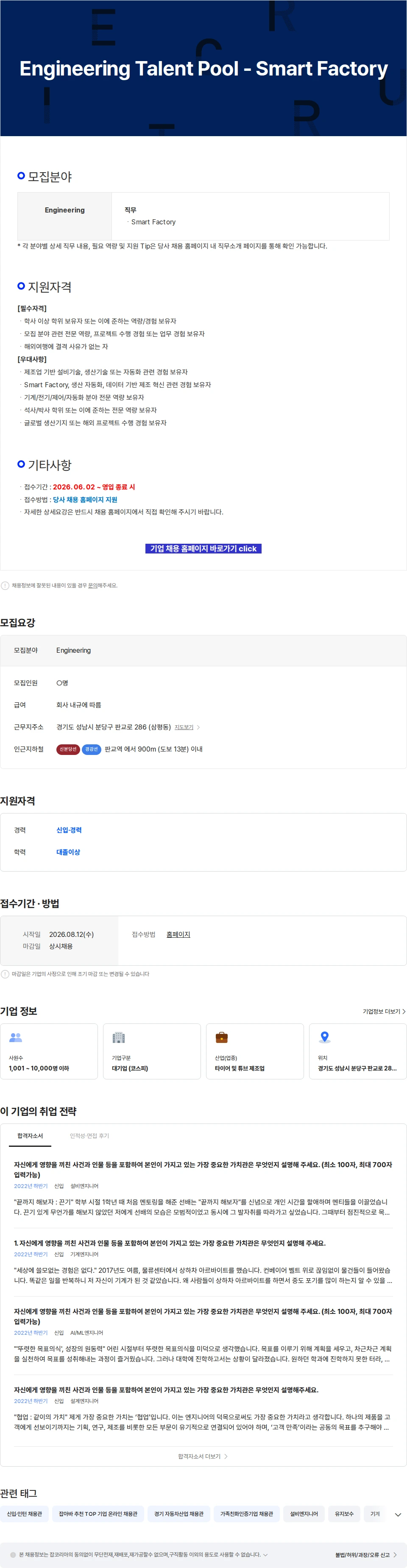Image resolution: width=407 pixels, height=1568 pixels.
Task: Open the 지도보기 map link
Action: 184,727
